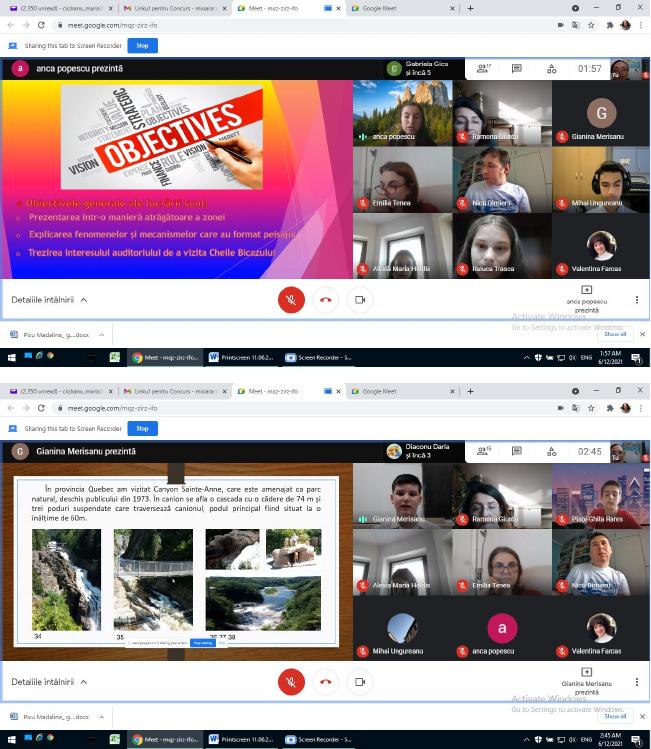Image resolution: width=651 pixels, height=749 pixels.
Task: Open more options dots in lower Meet window
Action: (637, 682)
